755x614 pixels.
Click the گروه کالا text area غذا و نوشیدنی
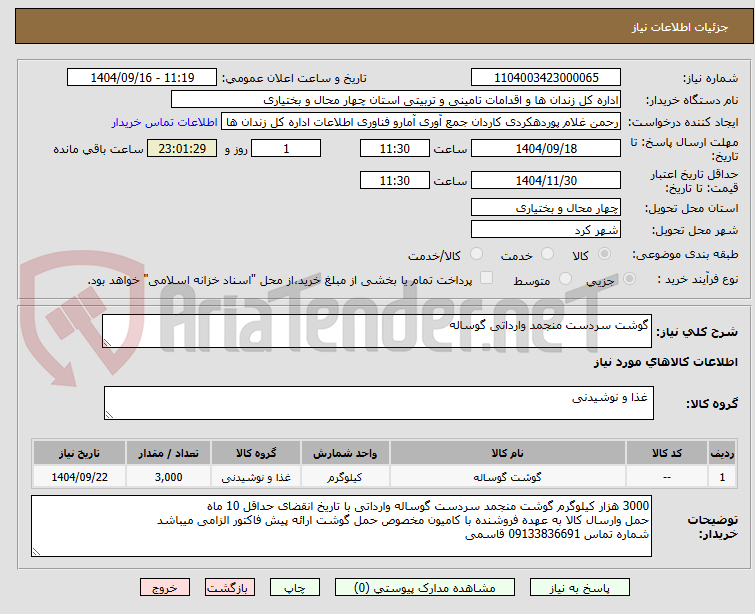pos(379,403)
